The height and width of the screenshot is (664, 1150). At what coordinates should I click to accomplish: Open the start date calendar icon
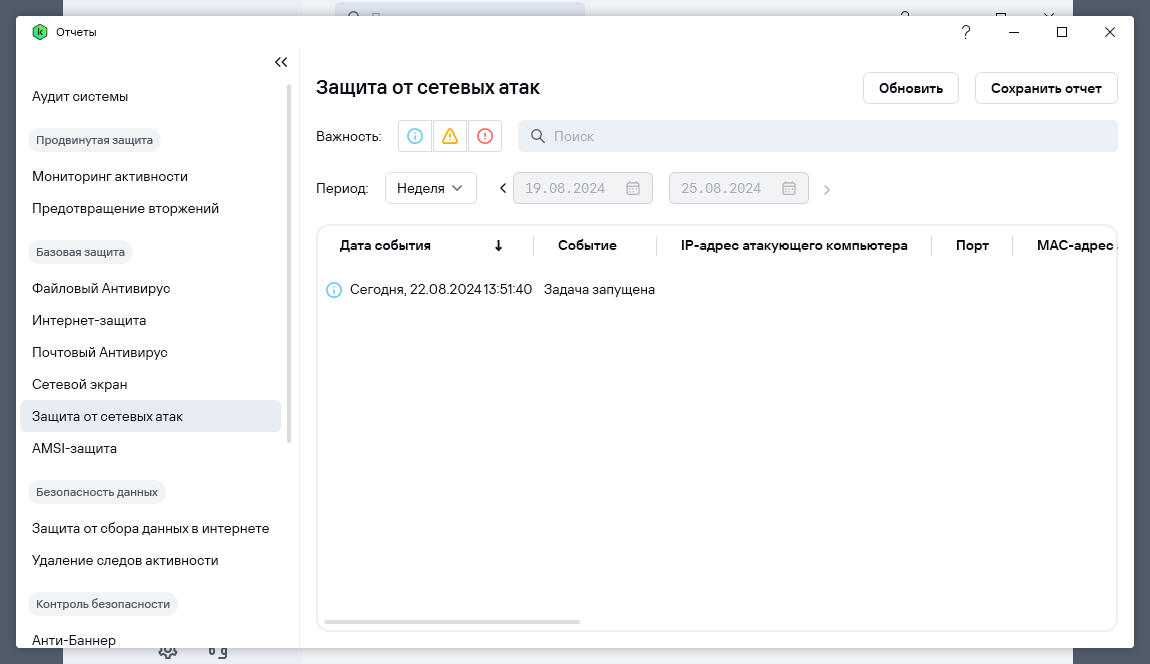click(x=633, y=188)
